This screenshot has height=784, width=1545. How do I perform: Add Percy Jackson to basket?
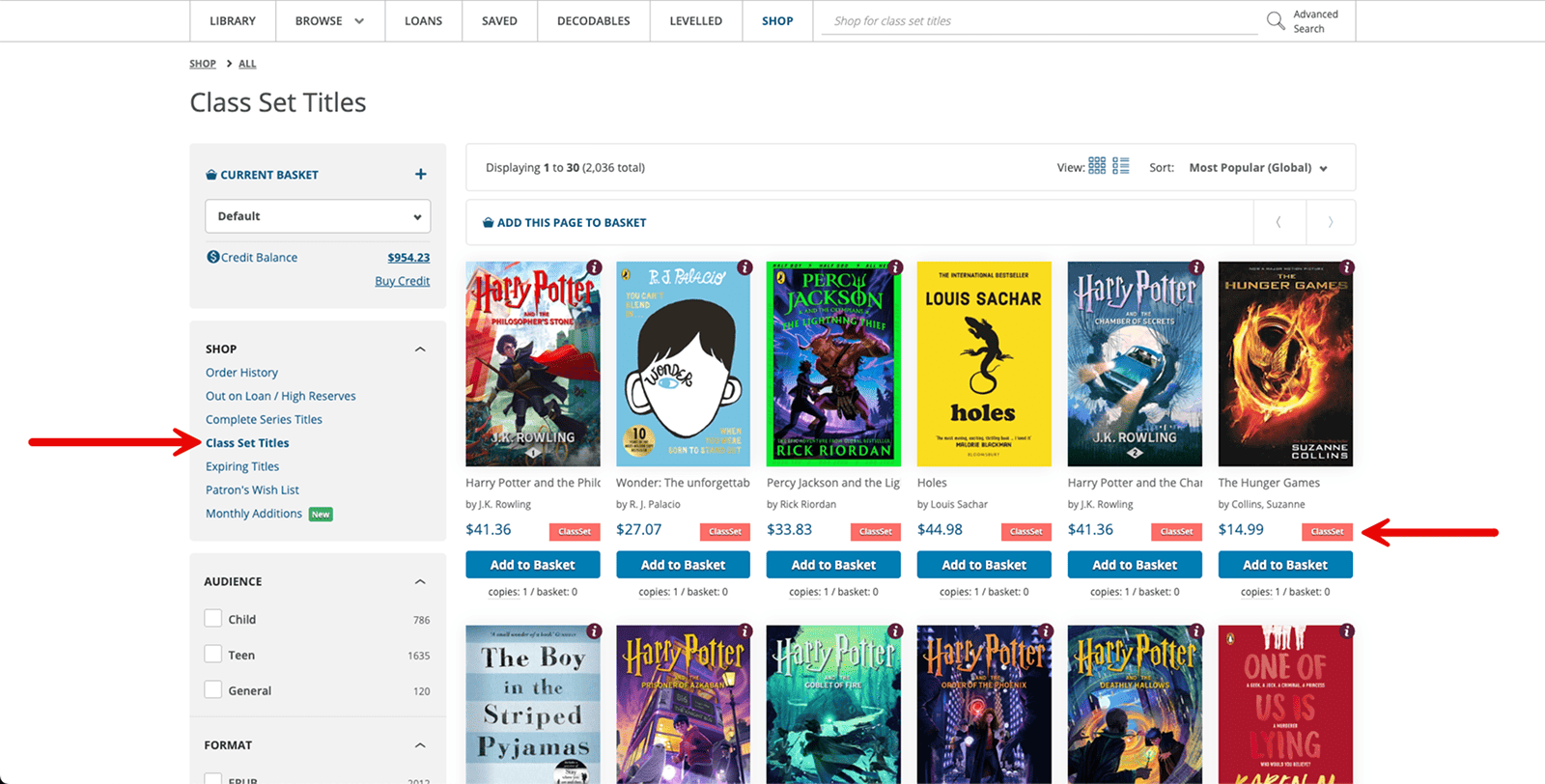click(833, 565)
